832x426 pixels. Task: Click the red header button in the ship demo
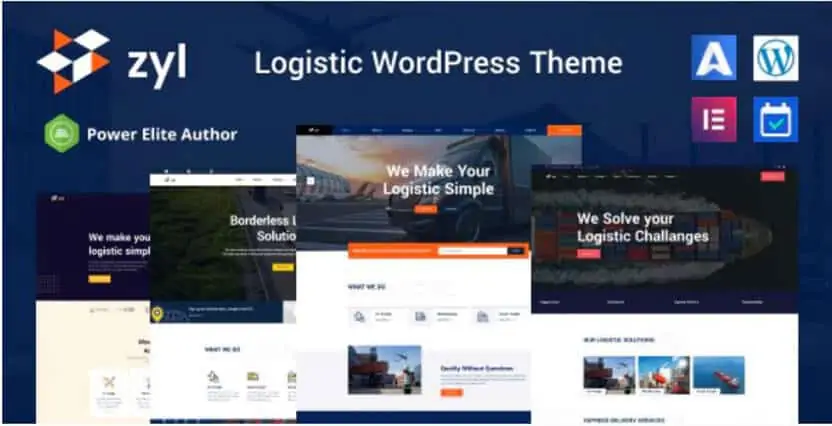[773, 176]
